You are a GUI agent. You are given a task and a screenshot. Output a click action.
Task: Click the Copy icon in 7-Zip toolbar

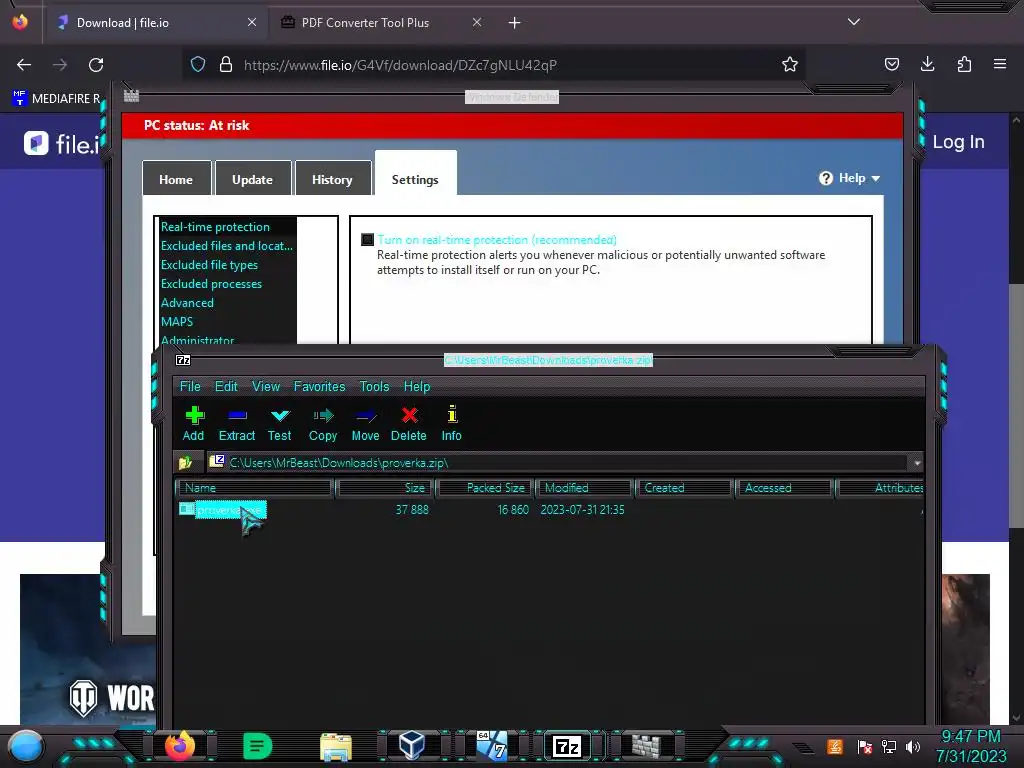tap(323, 424)
